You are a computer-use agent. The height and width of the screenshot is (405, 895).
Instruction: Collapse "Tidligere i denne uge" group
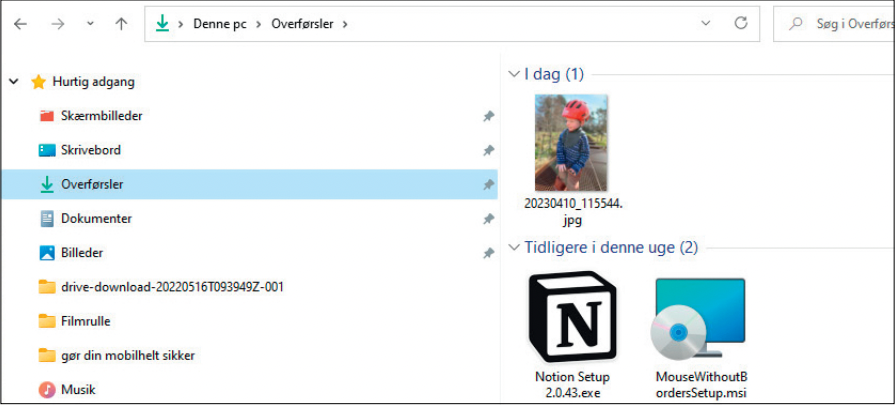514,247
